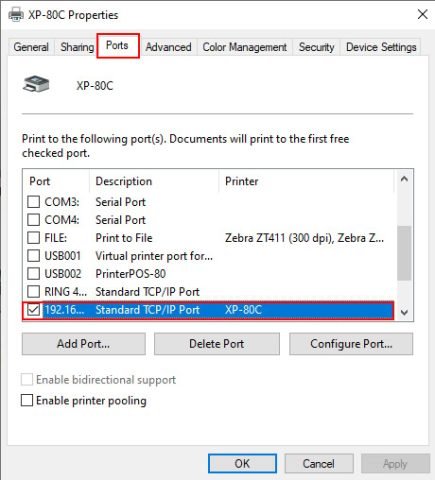This screenshot has width=435, height=480.
Task: Enable the USB001 port checkbox
Action: point(33,256)
